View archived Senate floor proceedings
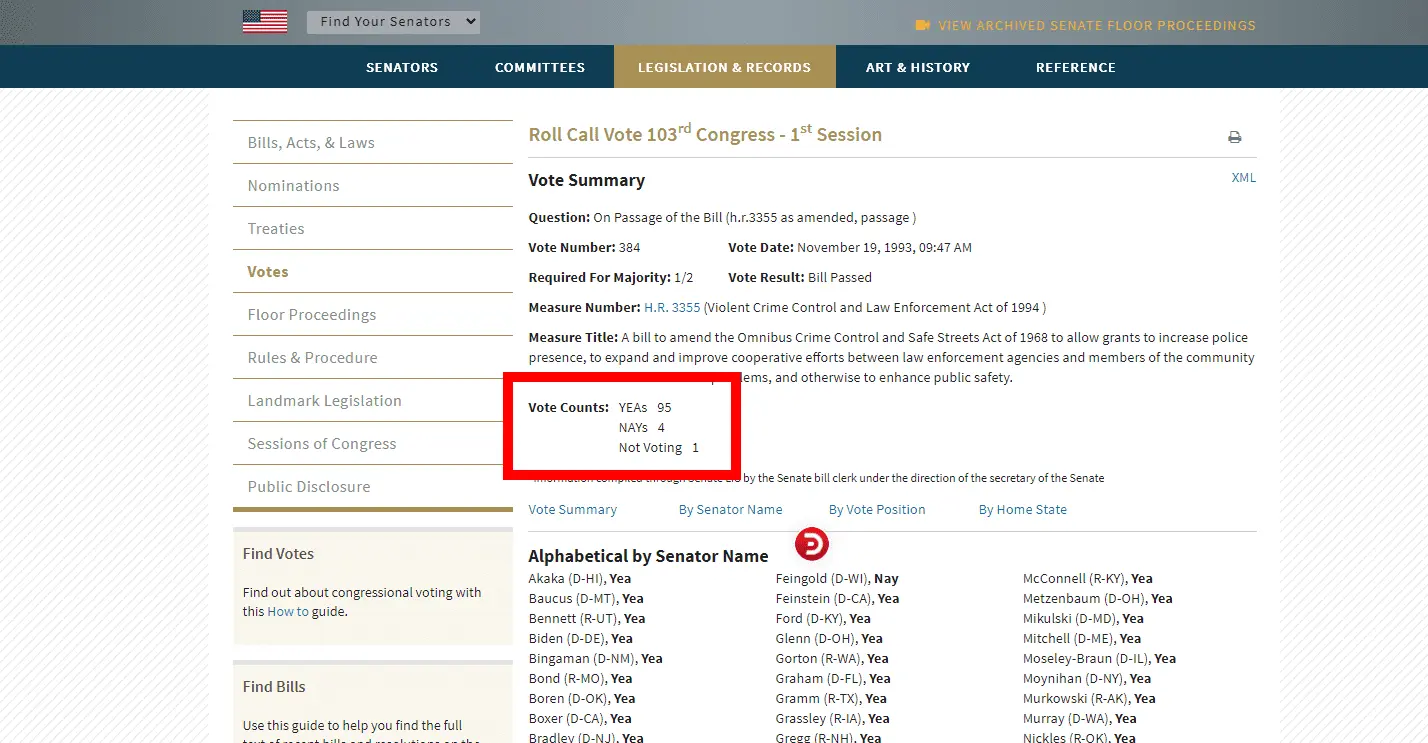Screen dimensions: 1428x743 (1096, 25)
